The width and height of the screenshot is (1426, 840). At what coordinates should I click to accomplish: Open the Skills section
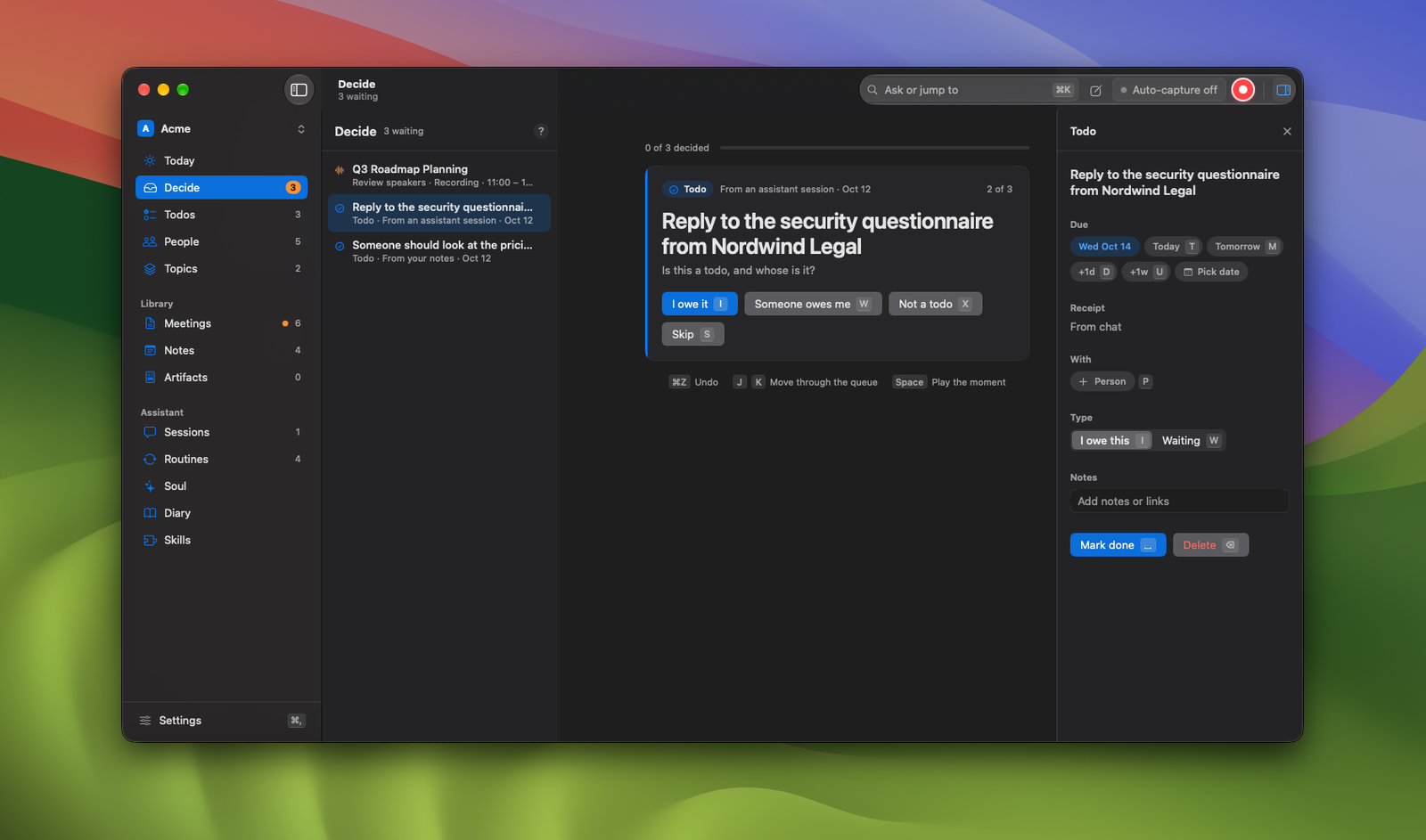221,540
